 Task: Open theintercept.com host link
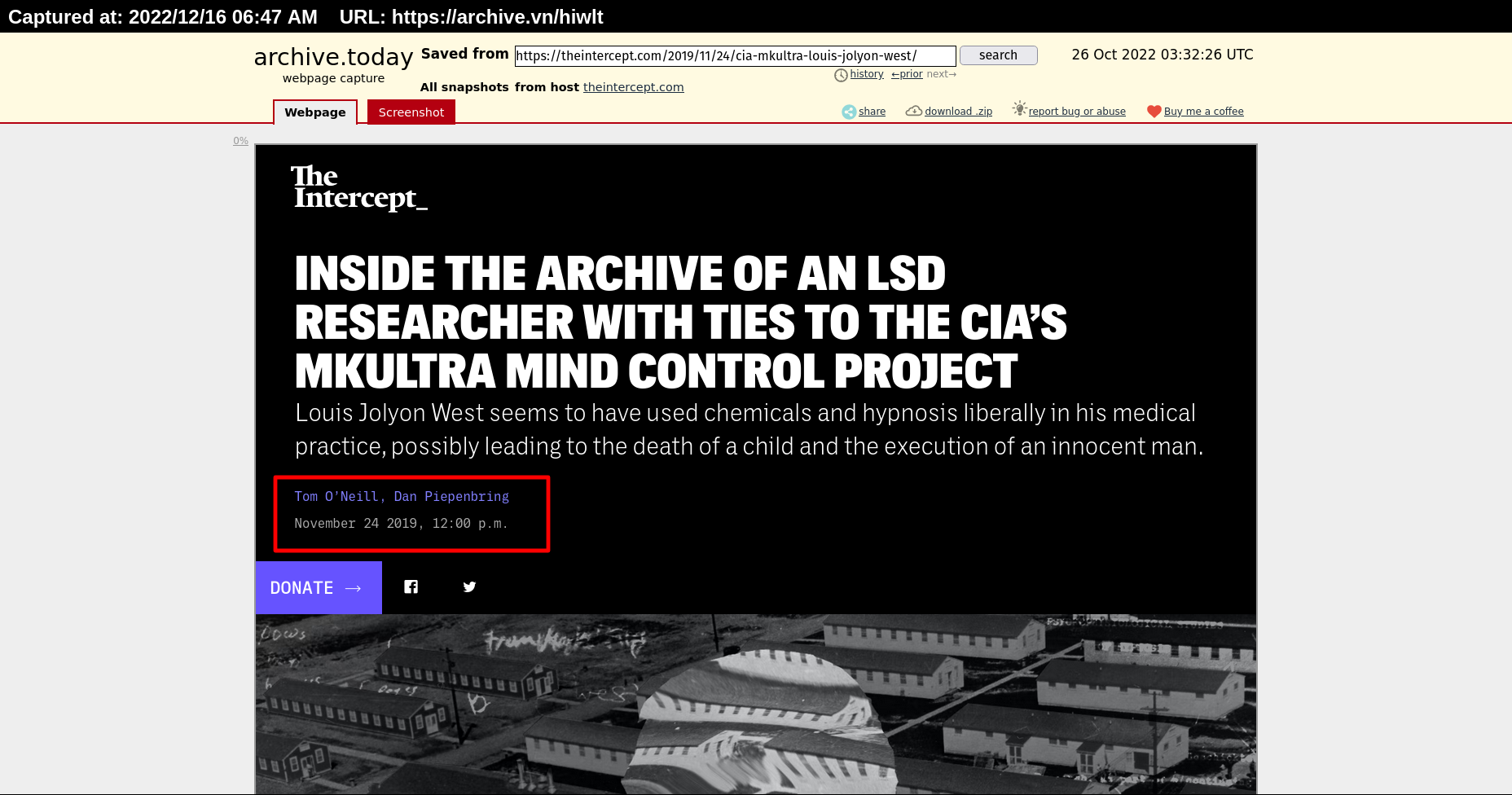click(x=633, y=87)
